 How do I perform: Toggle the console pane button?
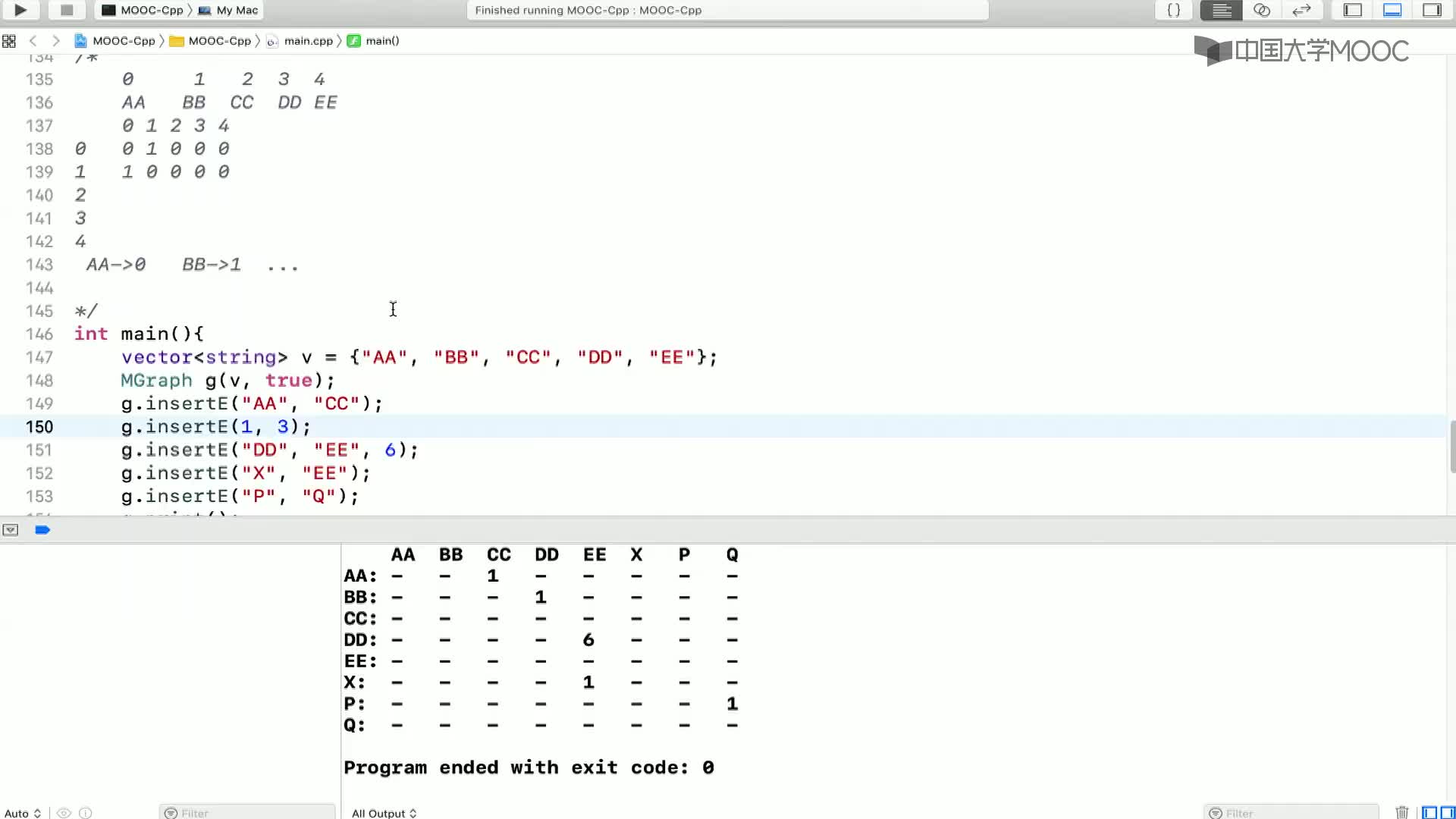coord(1447,812)
